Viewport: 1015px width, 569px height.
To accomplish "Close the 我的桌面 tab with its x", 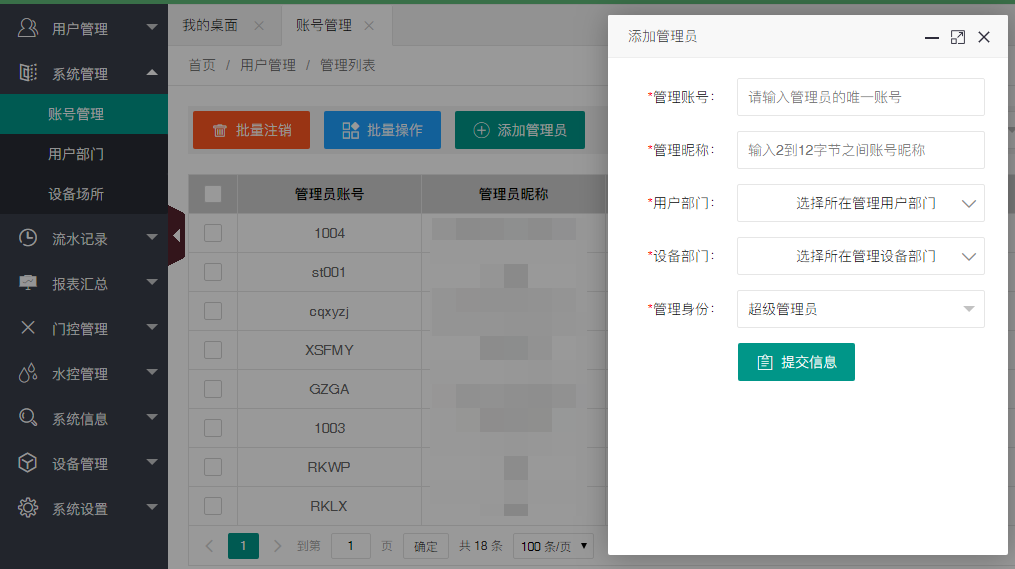I will (259, 25).
